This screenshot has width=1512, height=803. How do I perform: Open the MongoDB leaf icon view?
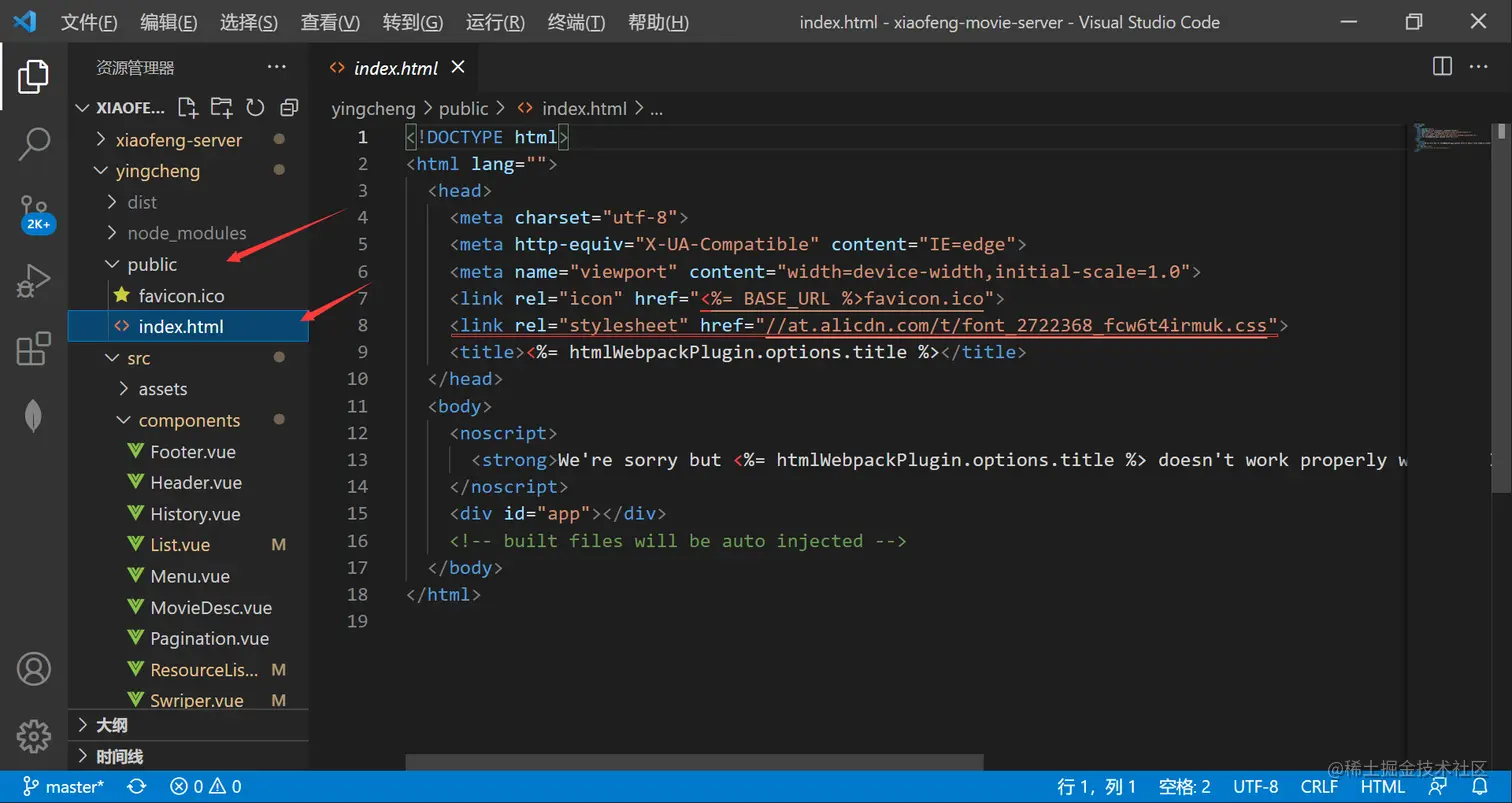pyautogui.click(x=33, y=414)
